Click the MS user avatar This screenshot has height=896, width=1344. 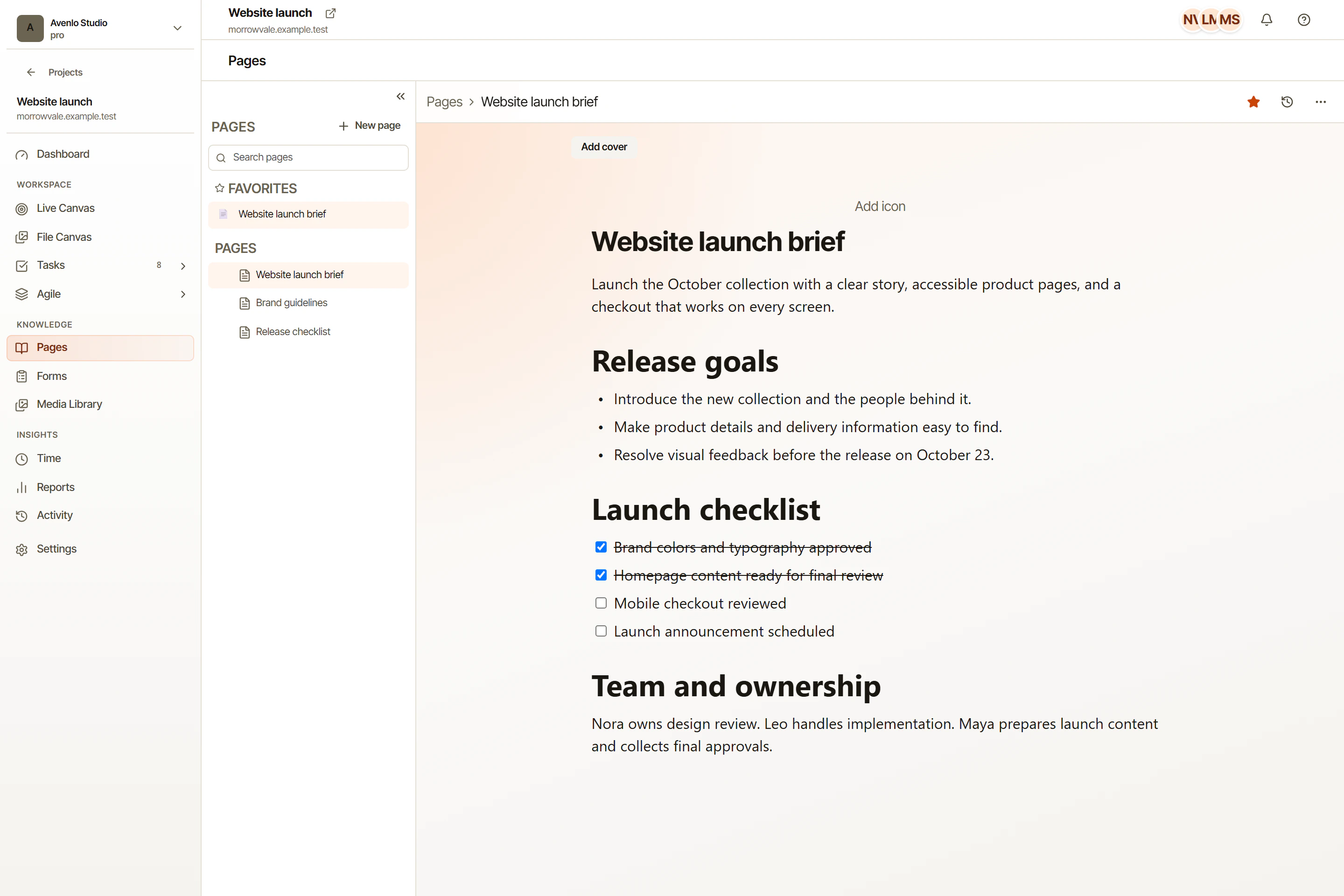[x=1230, y=20]
